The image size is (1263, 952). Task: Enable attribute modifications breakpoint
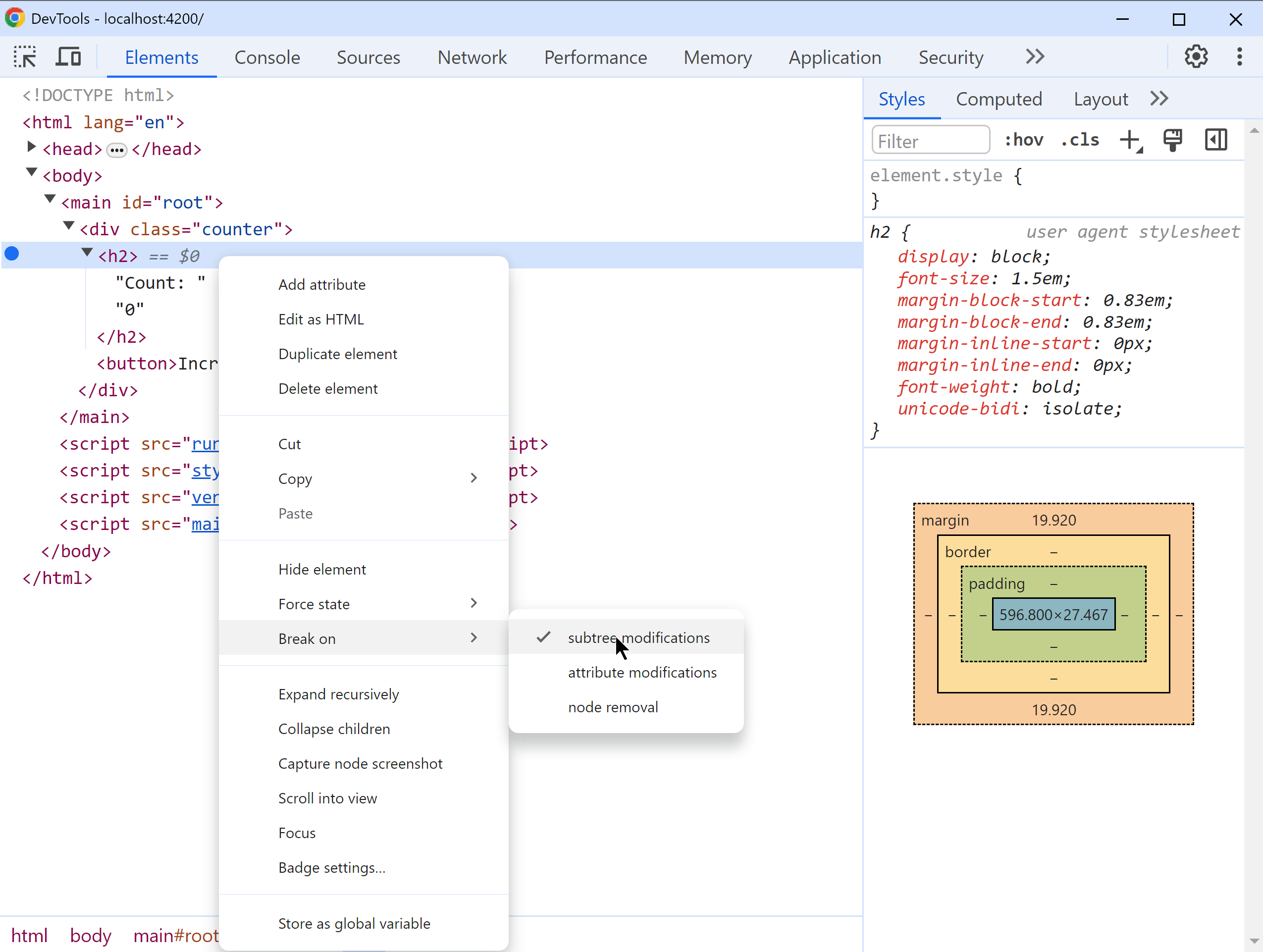(x=626, y=673)
